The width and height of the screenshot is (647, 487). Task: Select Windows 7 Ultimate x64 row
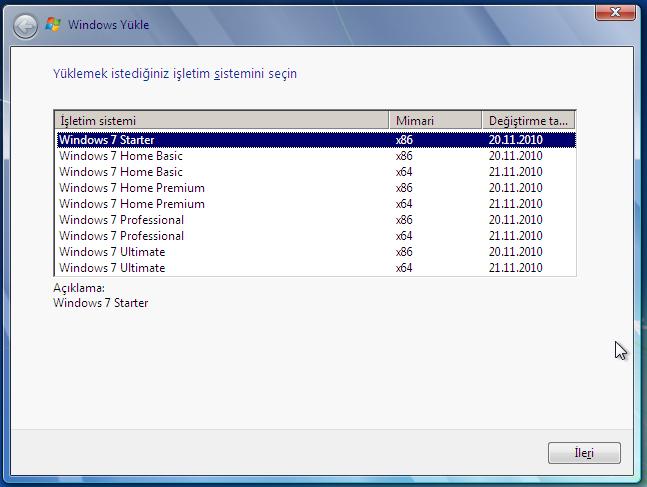(x=316, y=268)
